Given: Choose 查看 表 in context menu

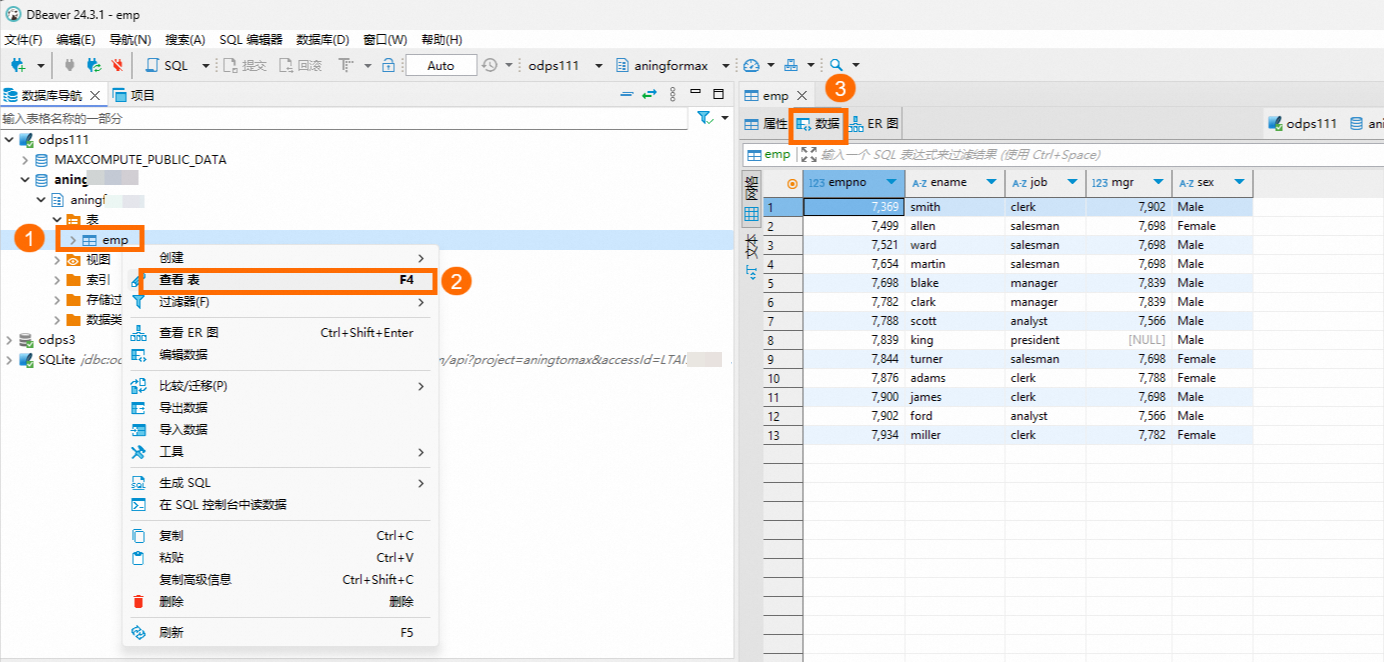Looking at the screenshot, I should click(x=282, y=280).
